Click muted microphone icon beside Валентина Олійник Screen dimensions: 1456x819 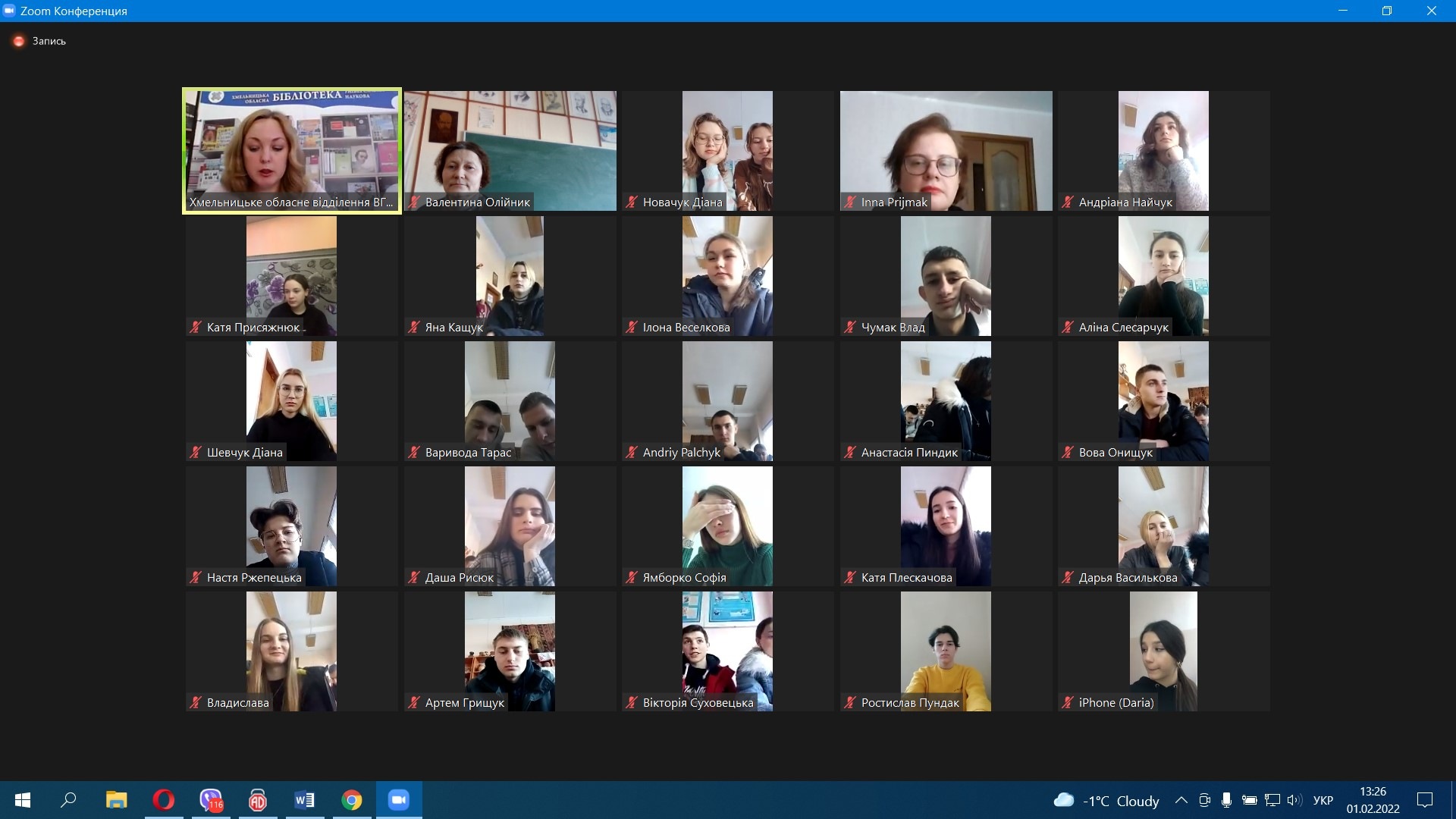[x=414, y=202]
